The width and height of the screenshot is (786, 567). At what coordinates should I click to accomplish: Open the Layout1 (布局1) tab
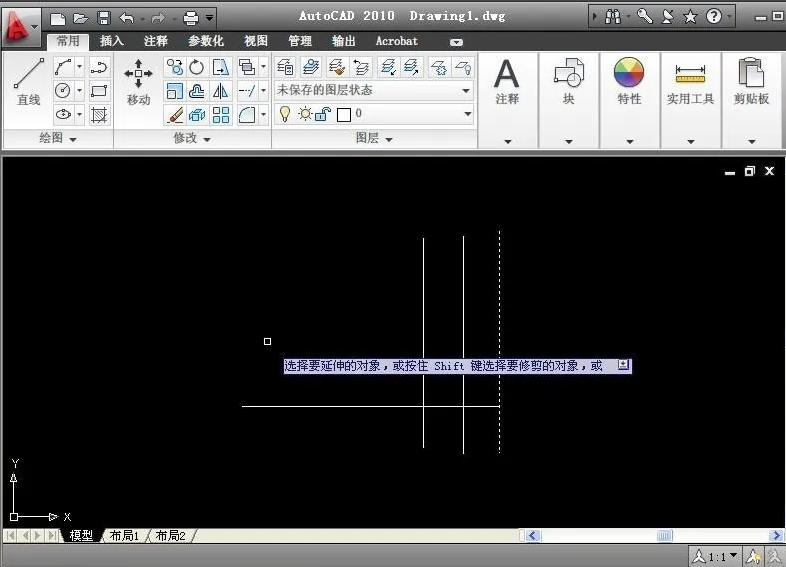pyautogui.click(x=125, y=536)
